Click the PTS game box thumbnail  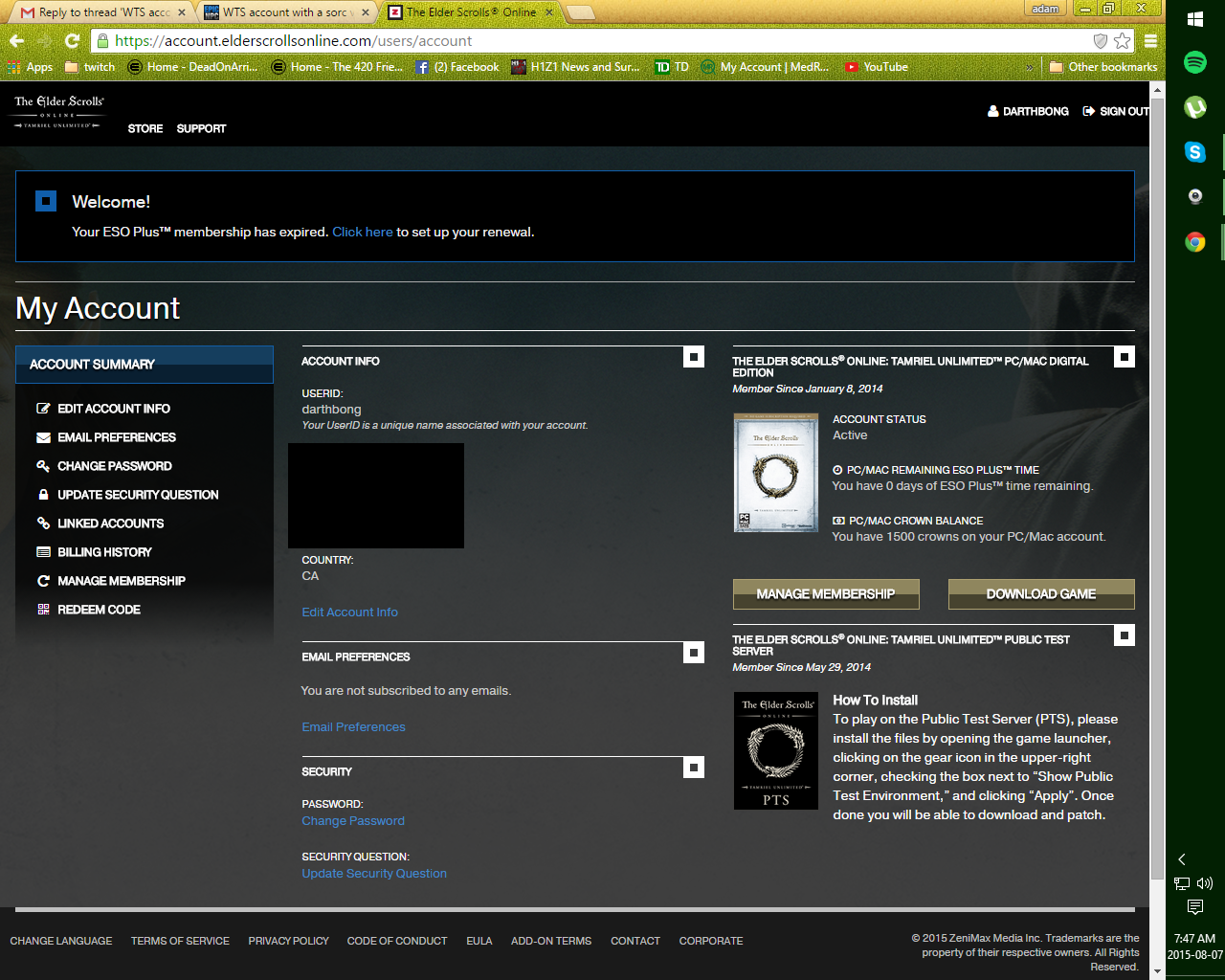click(776, 750)
